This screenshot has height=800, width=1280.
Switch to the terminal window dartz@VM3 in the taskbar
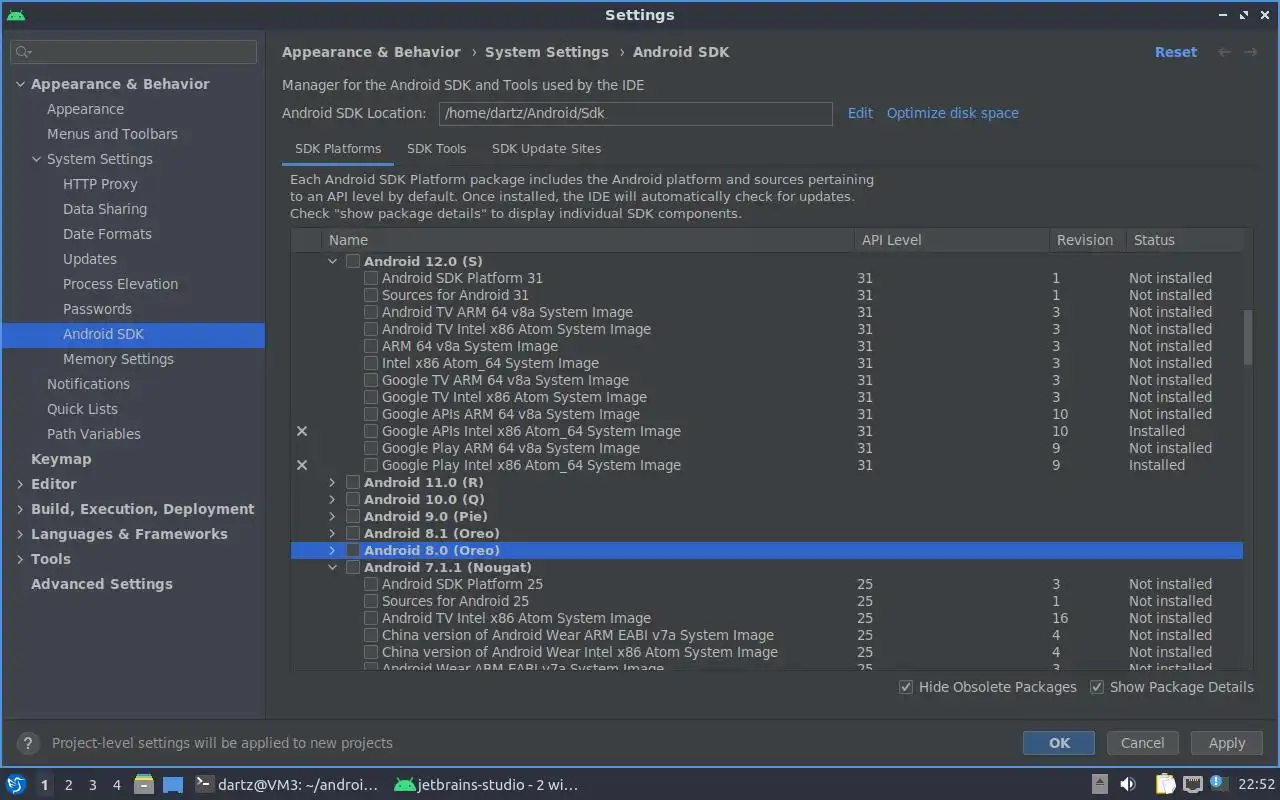click(287, 785)
